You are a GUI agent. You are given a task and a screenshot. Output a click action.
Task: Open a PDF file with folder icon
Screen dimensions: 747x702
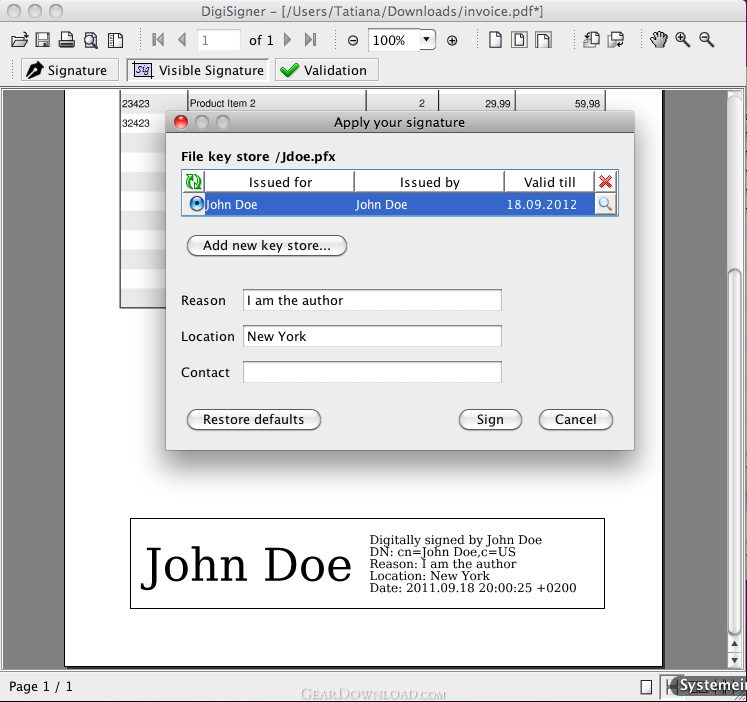[x=20, y=40]
